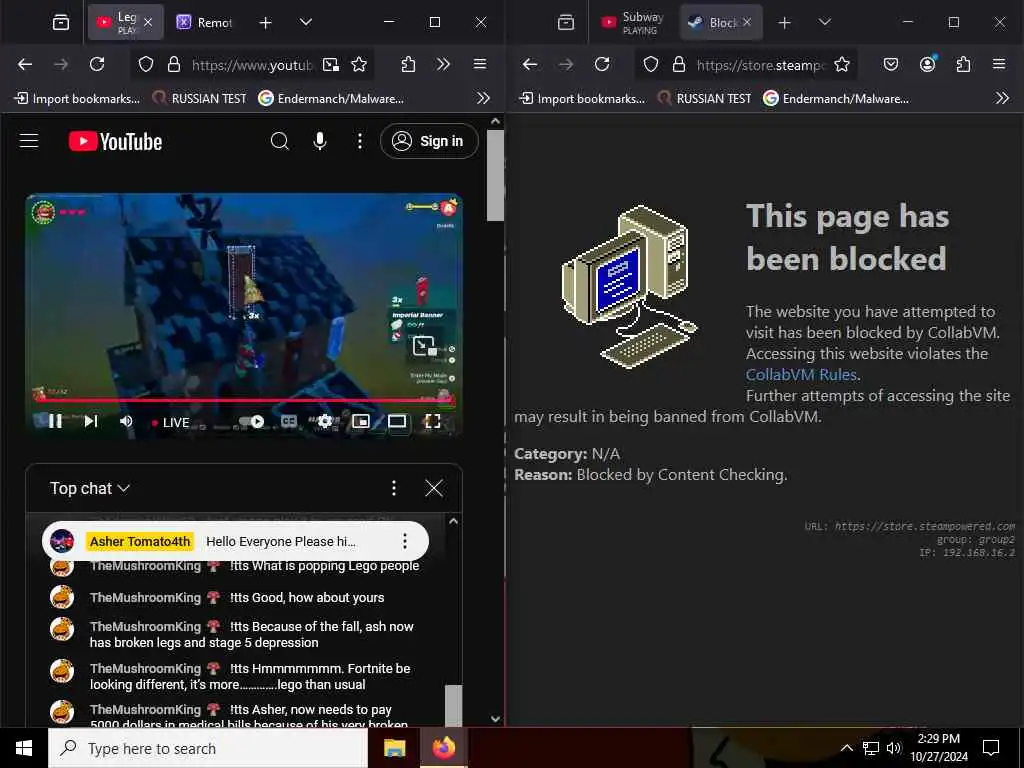1024x768 pixels.
Task: Jump to LIVE in the stream
Action: coord(170,423)
